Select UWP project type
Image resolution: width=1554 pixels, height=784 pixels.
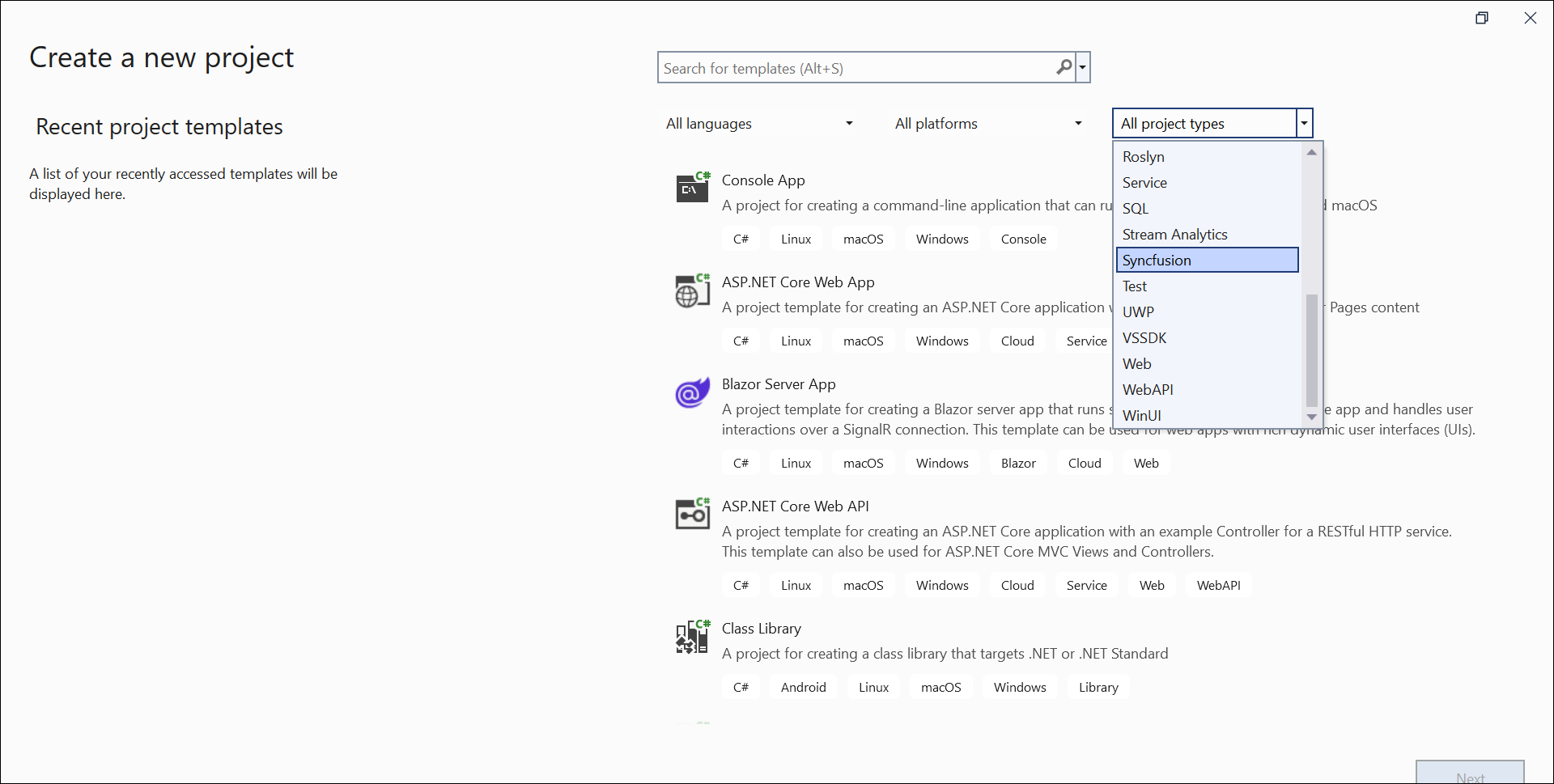(x=1207, y=312)
